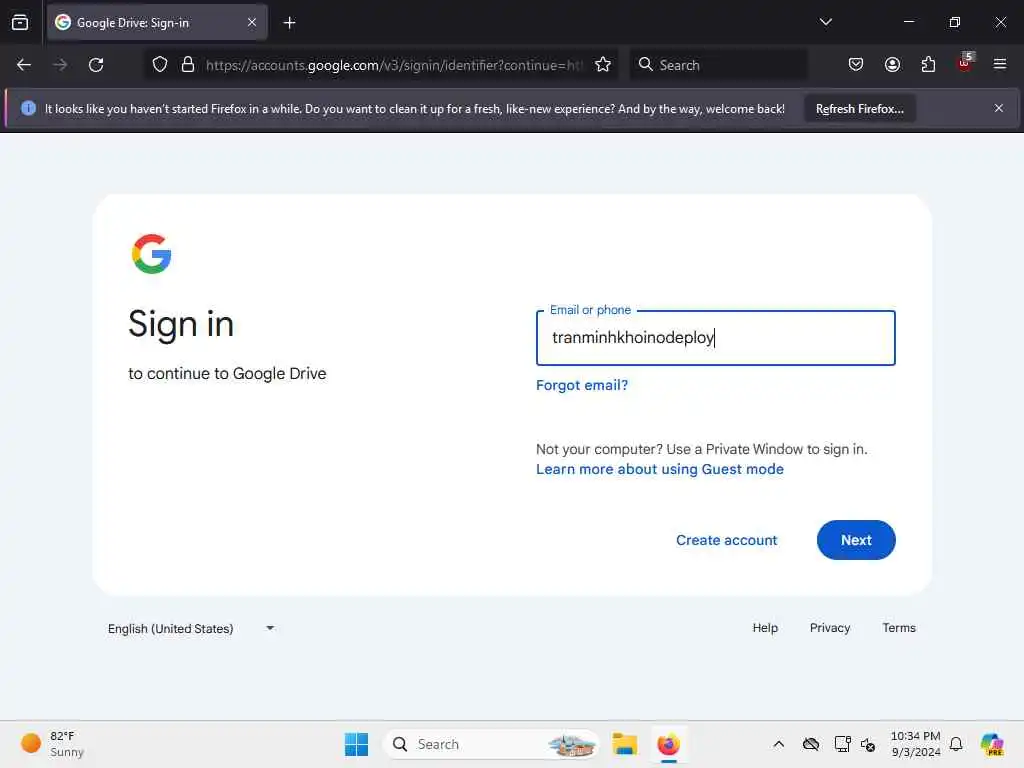Minimize the Firefox window
The image size is (1024, 768).
point(908,22)
